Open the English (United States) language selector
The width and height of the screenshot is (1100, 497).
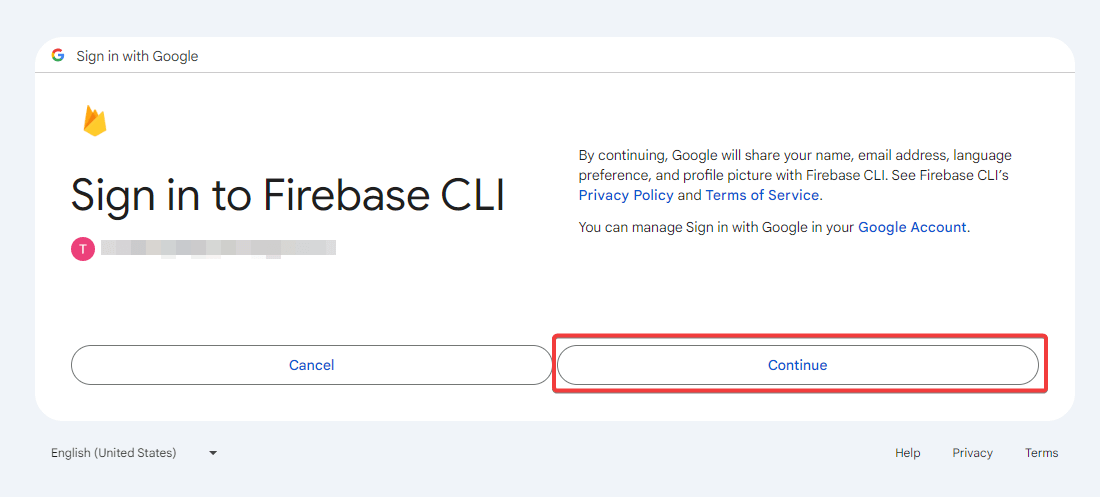point(134,453)
